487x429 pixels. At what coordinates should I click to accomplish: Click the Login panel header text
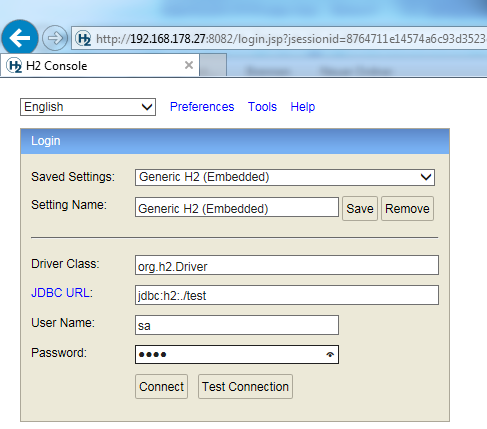click(x=46, y=141)
